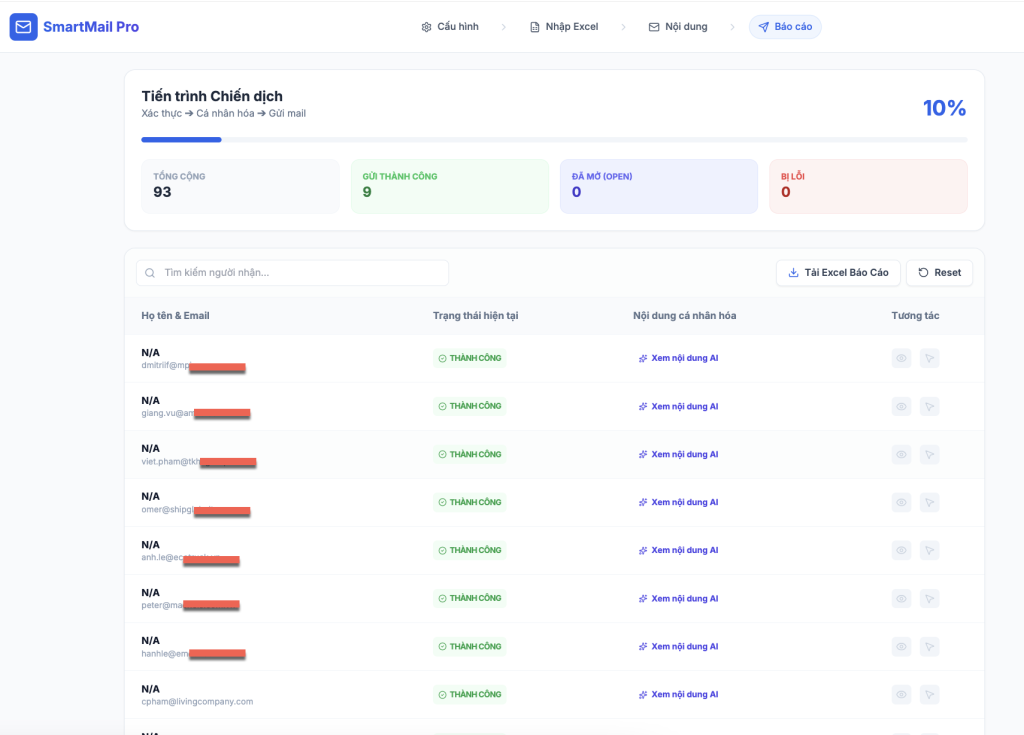The width and height of the screenshot is (1024, 735).
Task: Click the success check icon for anh.le
Action: 442,550
